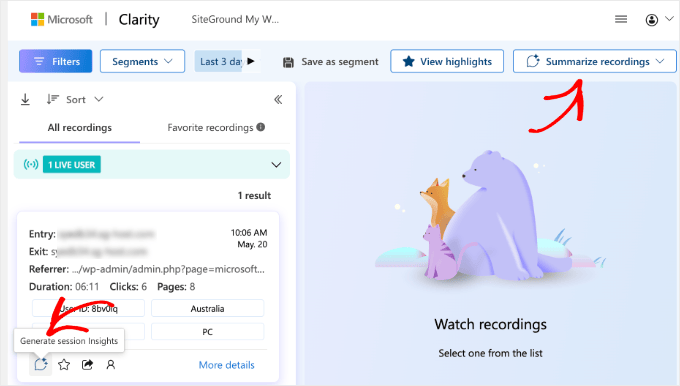Open View highlights
Screen dimensions: 680x386
pos(447,61)
